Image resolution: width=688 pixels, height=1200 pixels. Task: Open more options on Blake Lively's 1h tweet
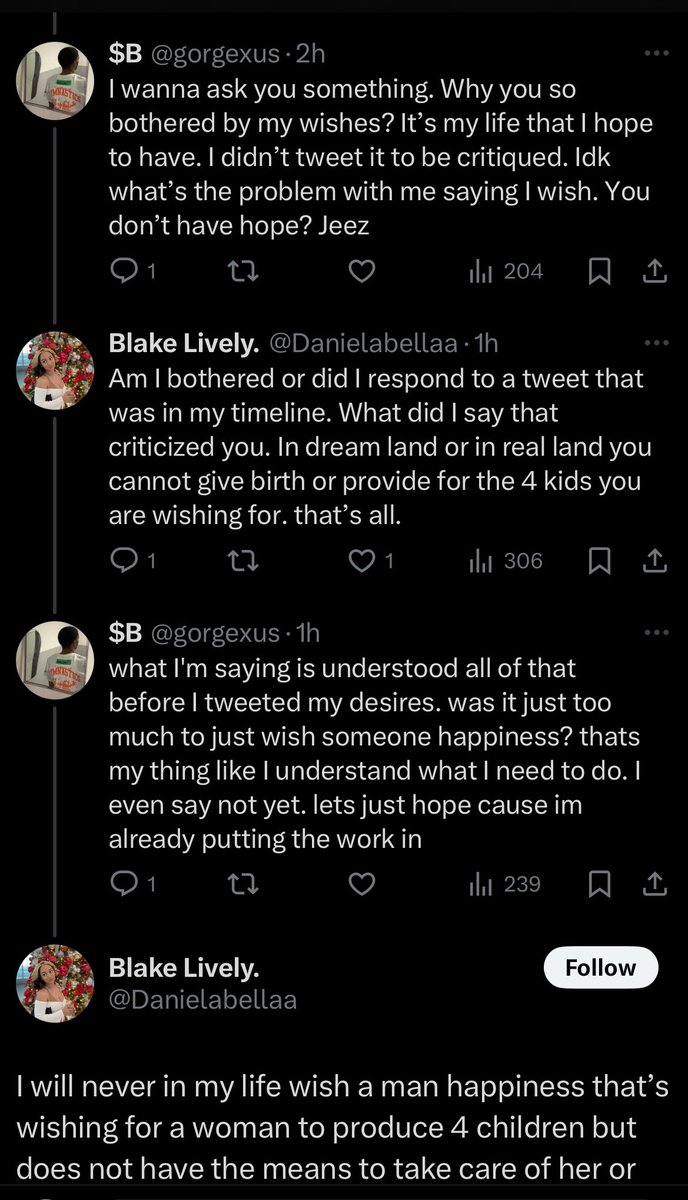point(655,343)
